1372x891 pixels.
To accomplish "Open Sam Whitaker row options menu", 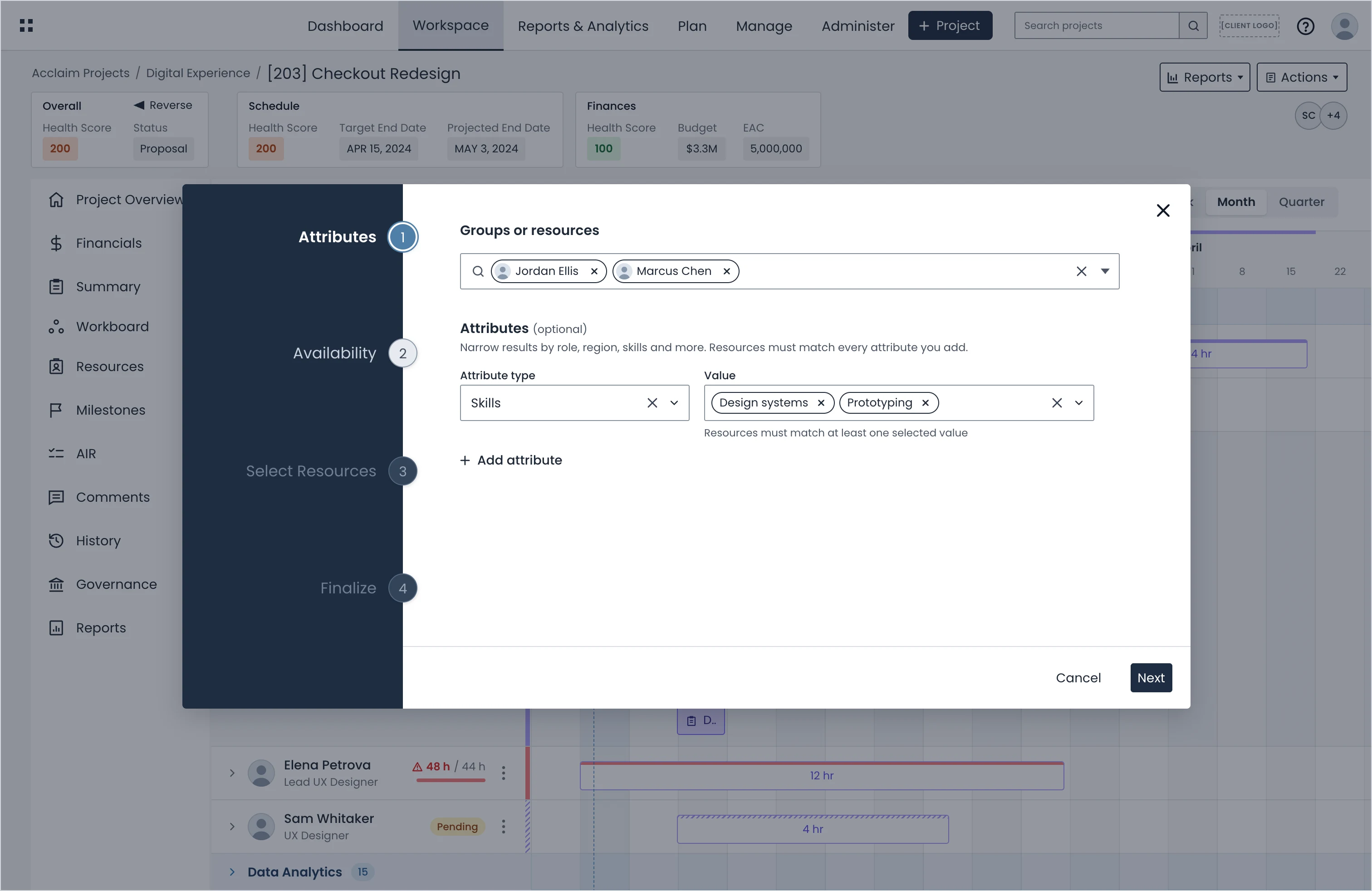I will click(x=503, y=827).
